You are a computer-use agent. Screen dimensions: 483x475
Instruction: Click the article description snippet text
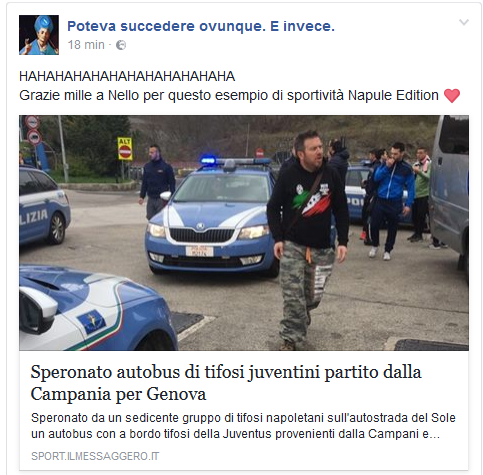point(243,426)
